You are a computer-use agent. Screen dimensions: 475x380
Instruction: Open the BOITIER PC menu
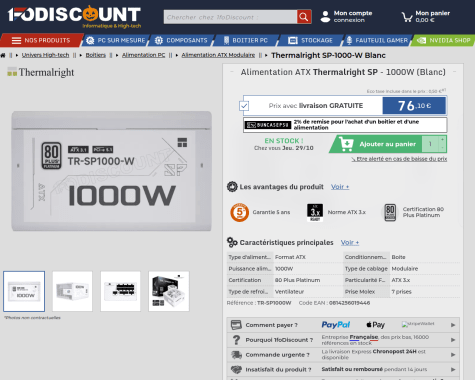[x=246, y=40]
